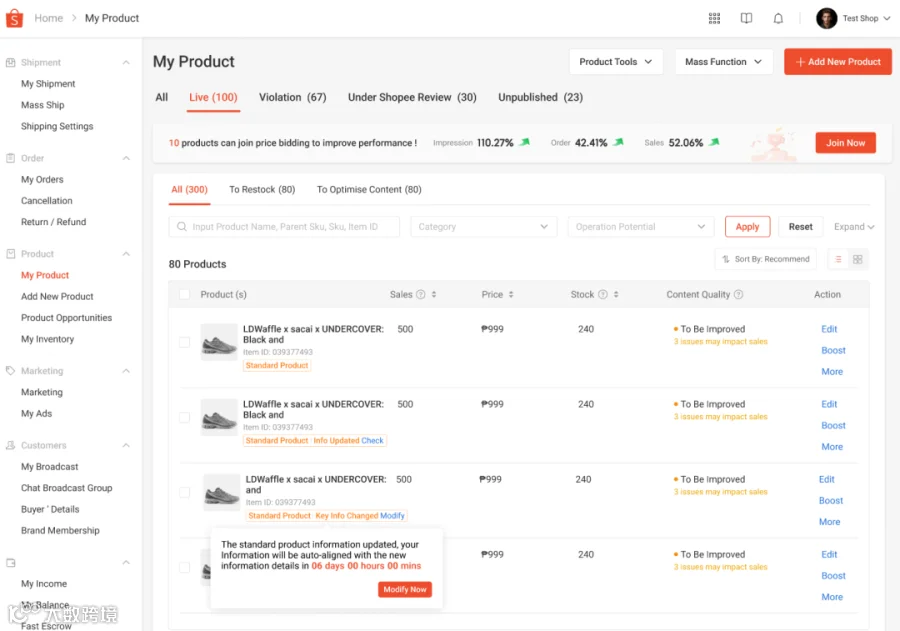Image resolution: width=900 pixels, height=631 pixels.
Task: Open the apps grid icon in header
Action: click(x=714, y=18)
